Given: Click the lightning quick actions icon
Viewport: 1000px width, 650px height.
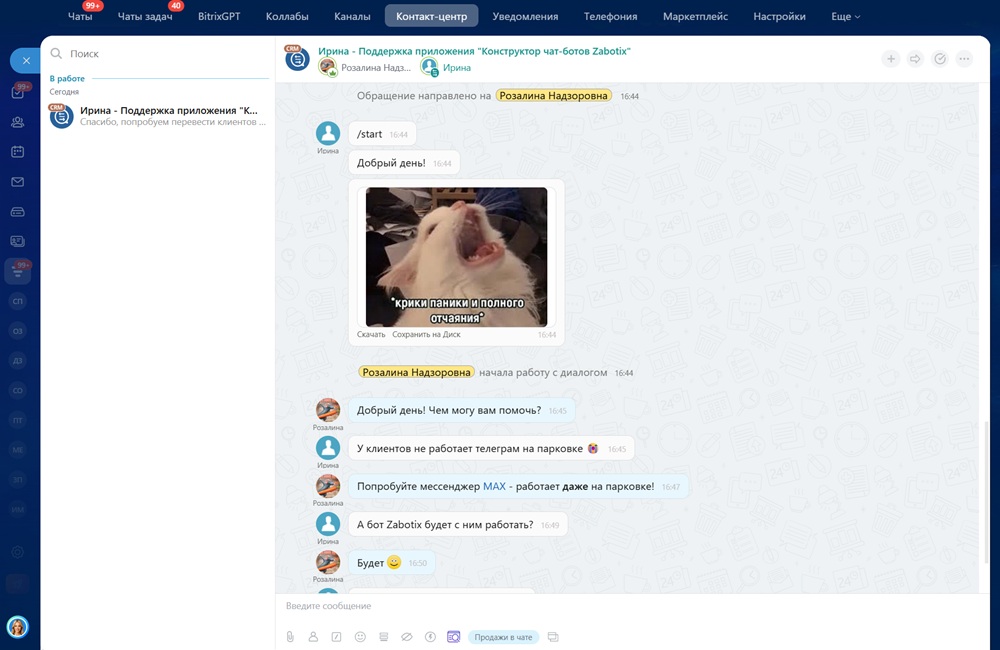Looking at the screenshot, I should tap(430, 637).
